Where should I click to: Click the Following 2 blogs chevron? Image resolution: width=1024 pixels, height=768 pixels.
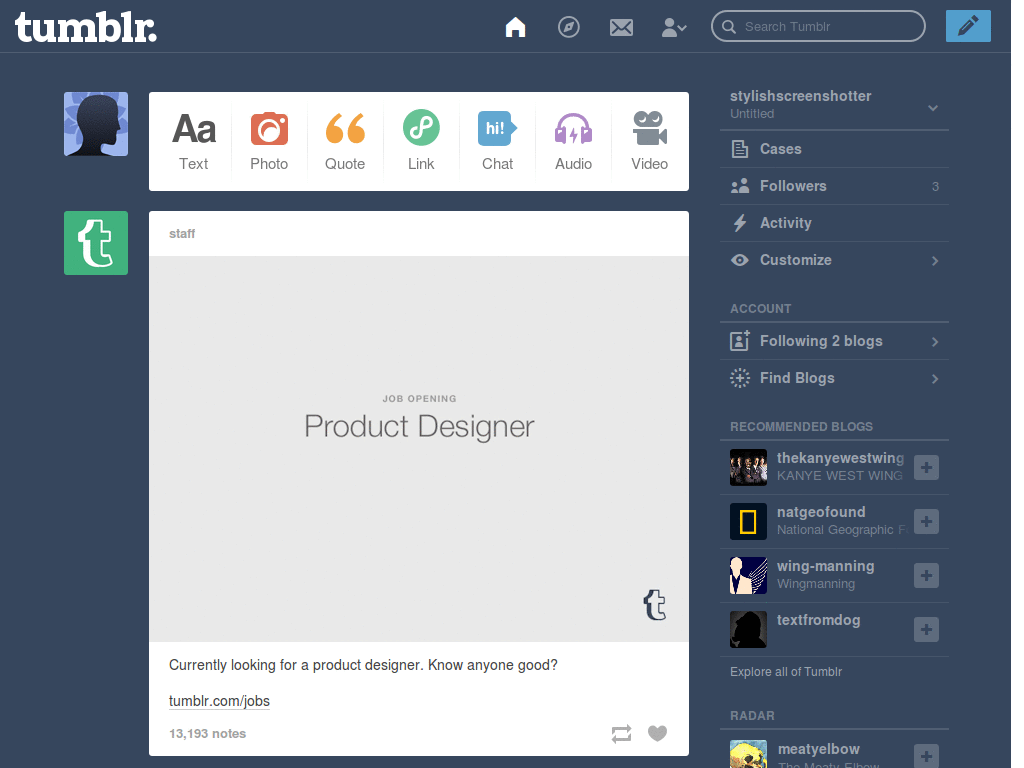coord(935,342)
